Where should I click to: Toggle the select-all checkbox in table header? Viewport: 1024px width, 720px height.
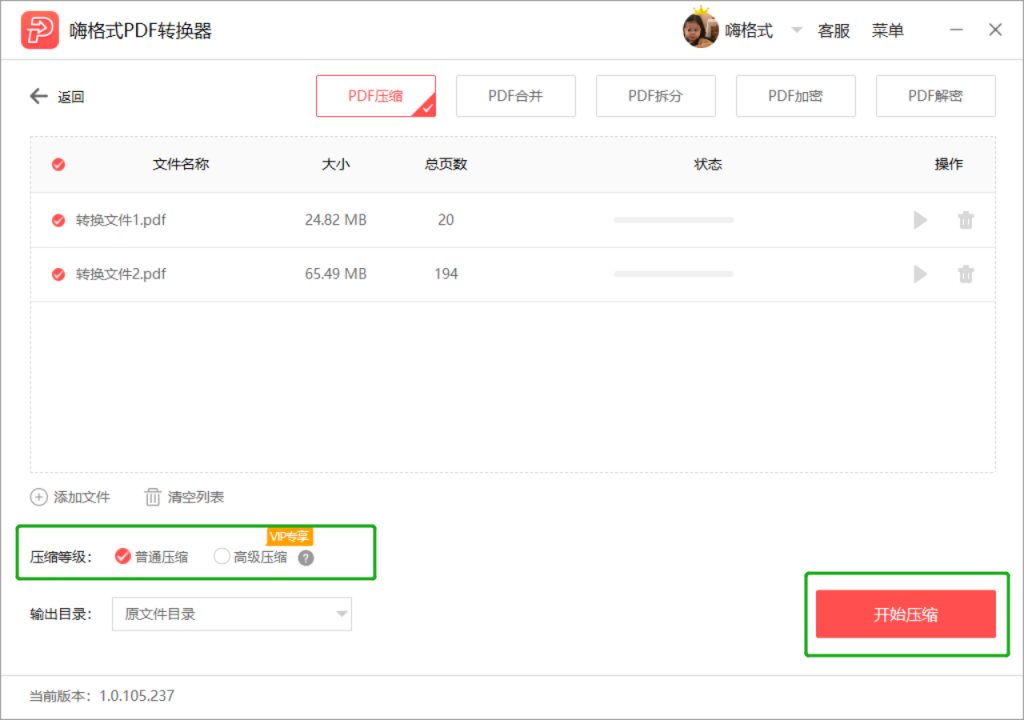[x=59, y=164]
